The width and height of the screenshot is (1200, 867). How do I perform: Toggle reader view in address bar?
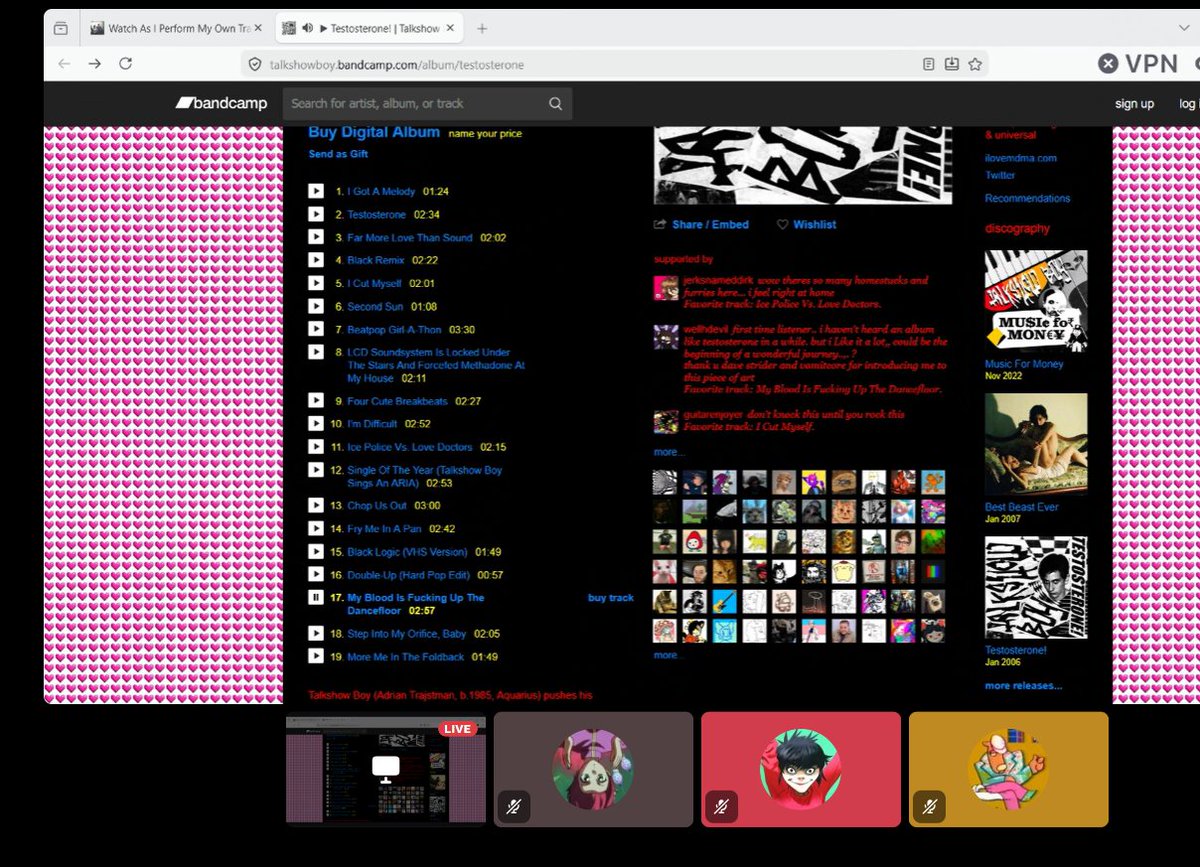click(x=929, y=64)
